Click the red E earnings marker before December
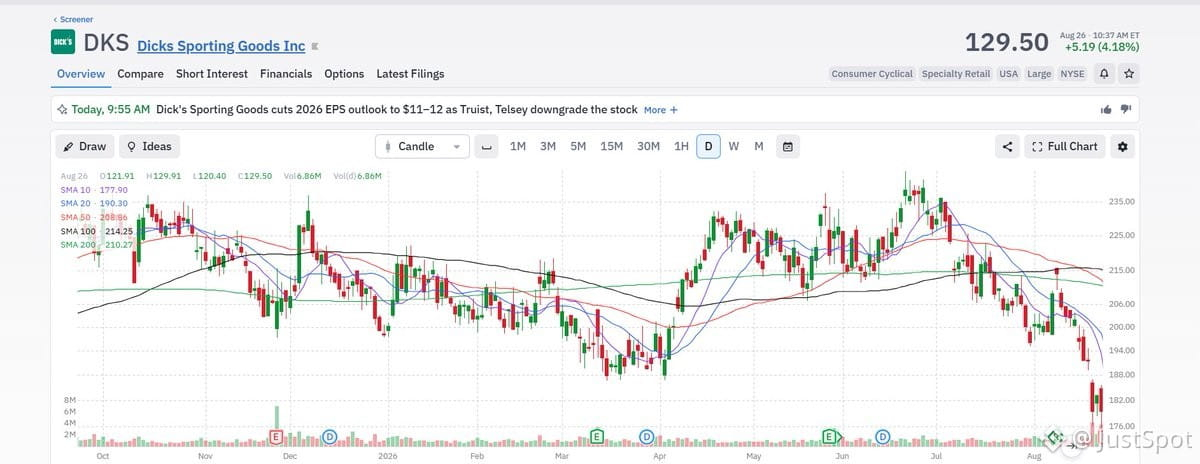Screen dimensions: 1200x464 277,436
